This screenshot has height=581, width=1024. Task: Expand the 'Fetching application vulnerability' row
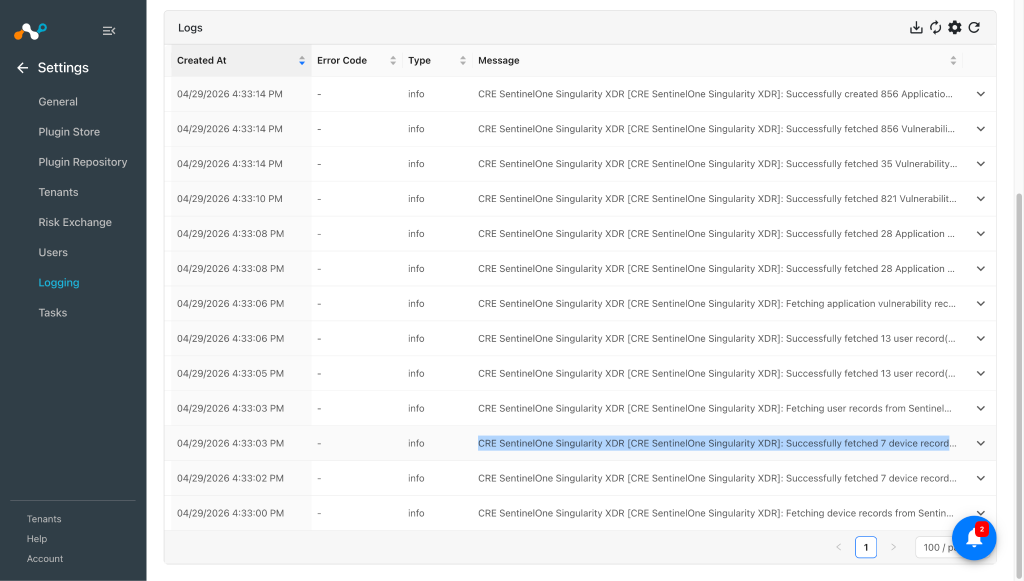pyautogui.click(x=980, y=304)
